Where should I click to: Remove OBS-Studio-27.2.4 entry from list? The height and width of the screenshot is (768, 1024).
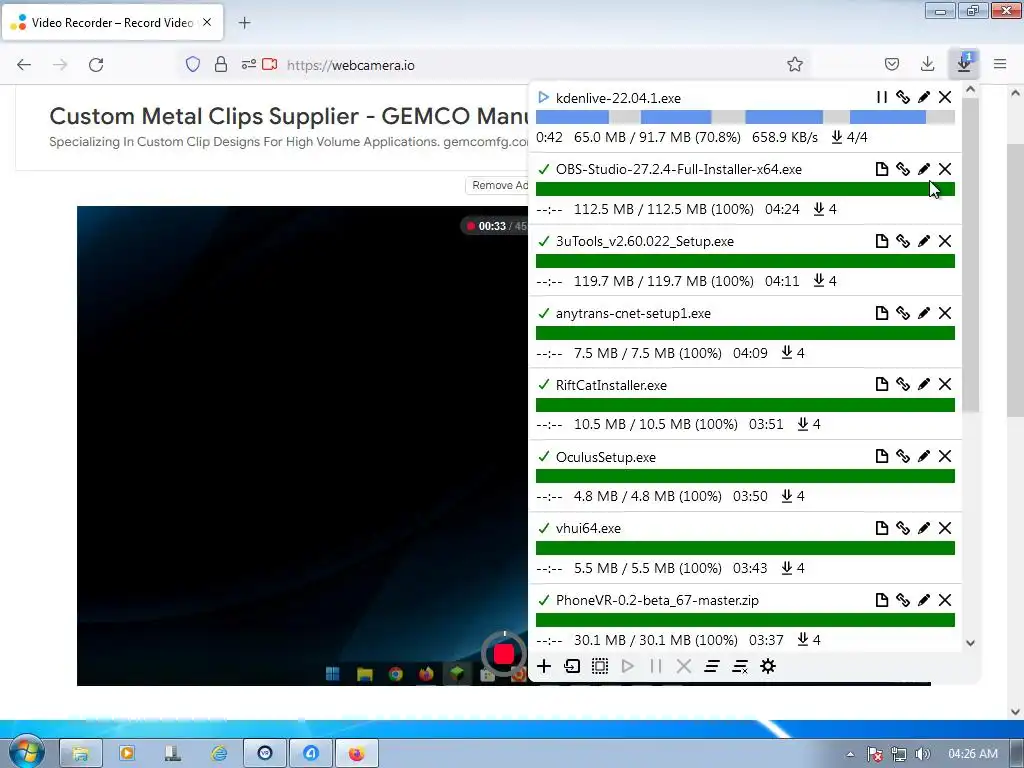pos(945,169)
